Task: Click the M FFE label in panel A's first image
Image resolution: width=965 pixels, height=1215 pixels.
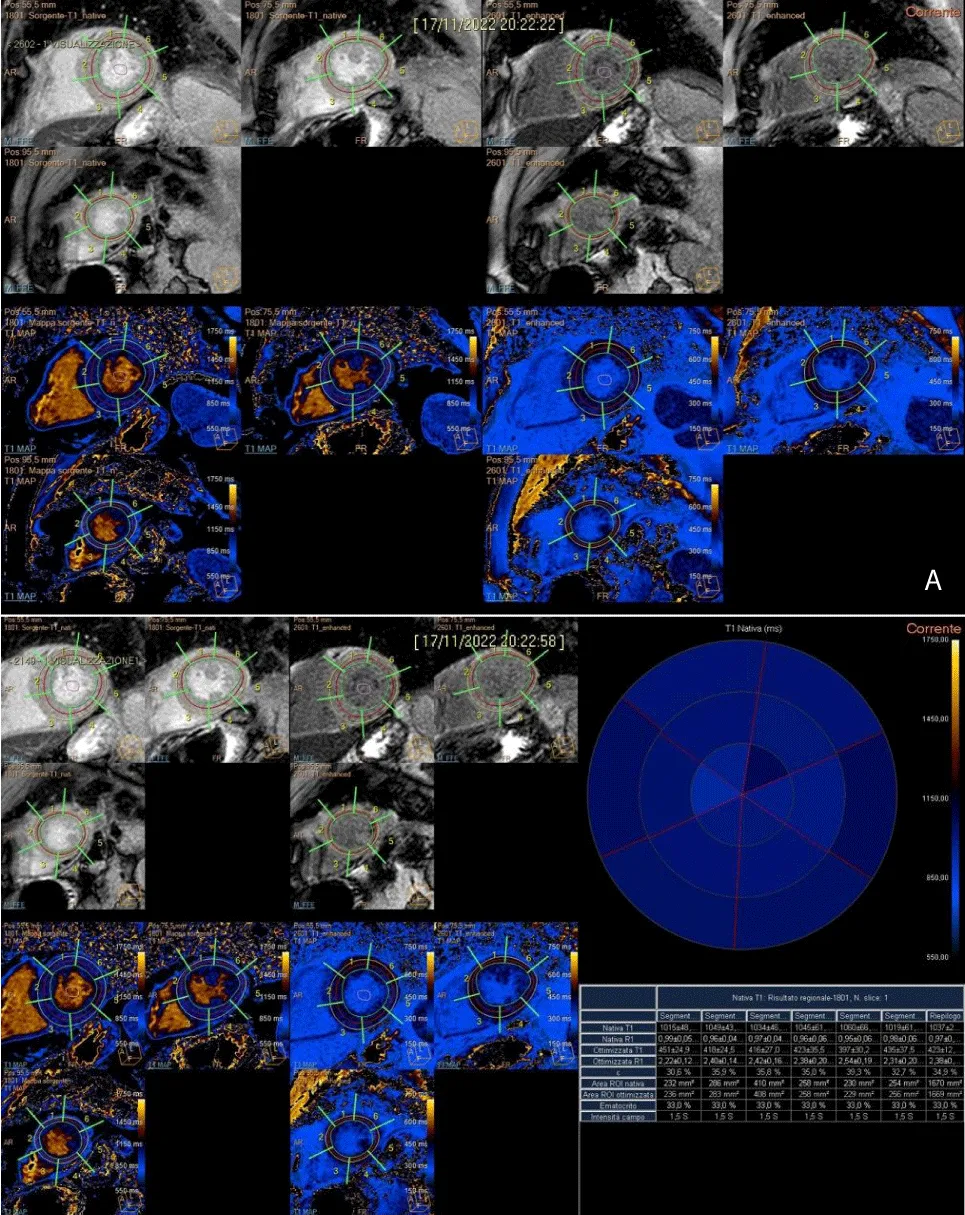Action: tap(16, 141)
